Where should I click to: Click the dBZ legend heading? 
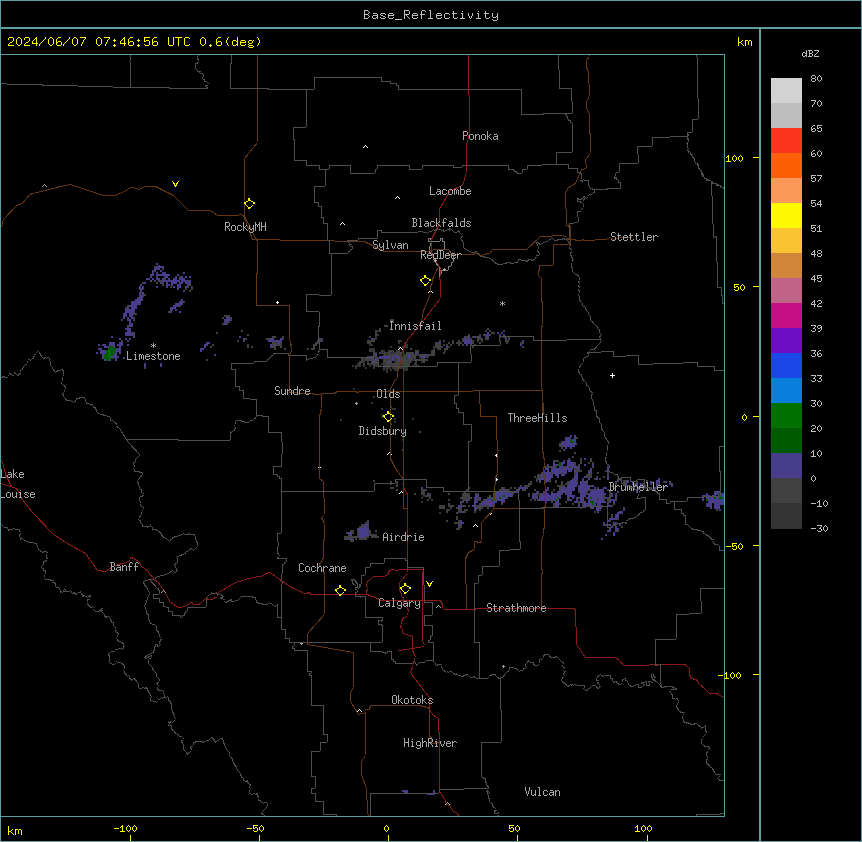click(810, 53)
